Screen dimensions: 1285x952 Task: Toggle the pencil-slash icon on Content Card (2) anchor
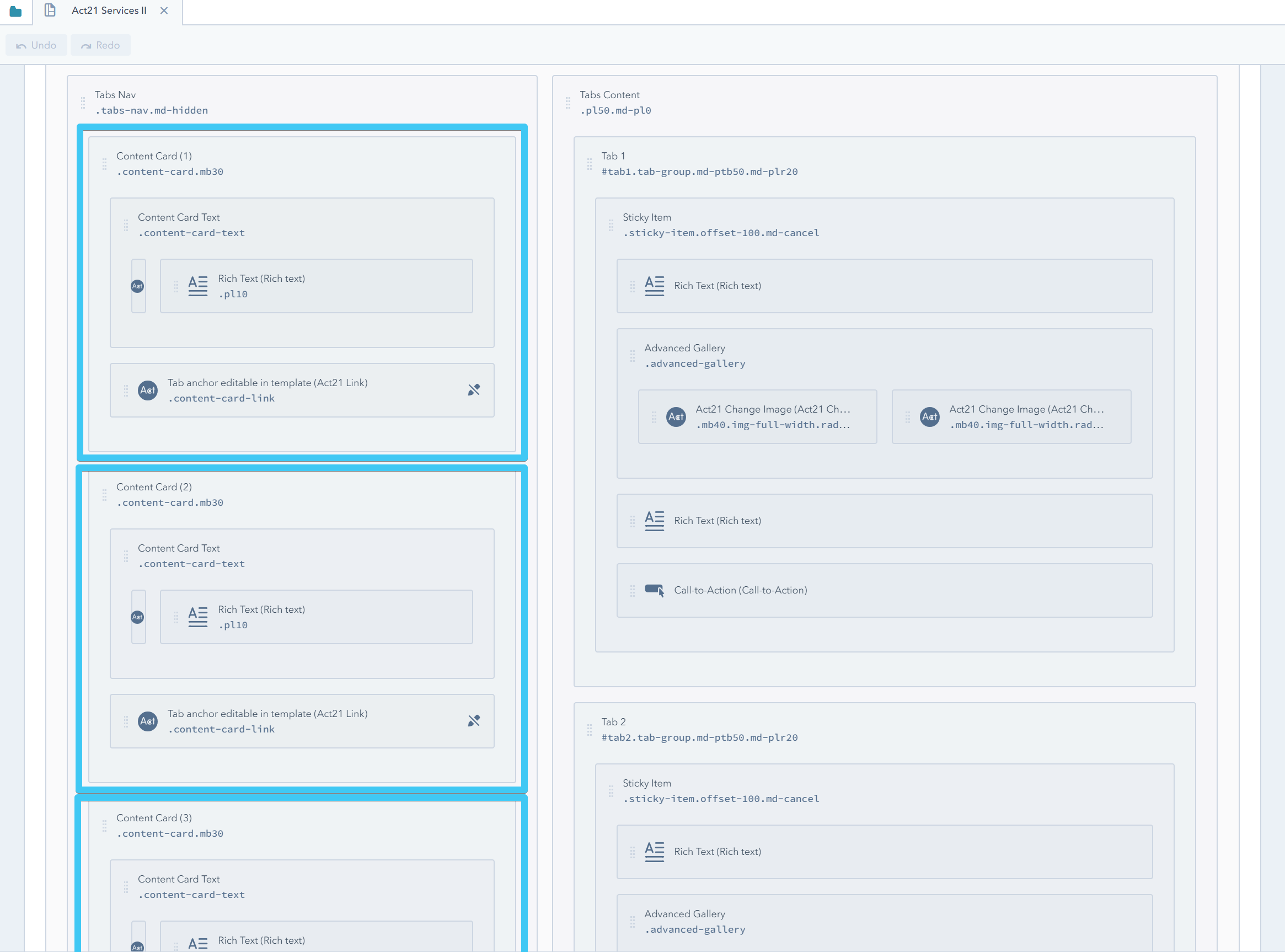tap(474, 720)
